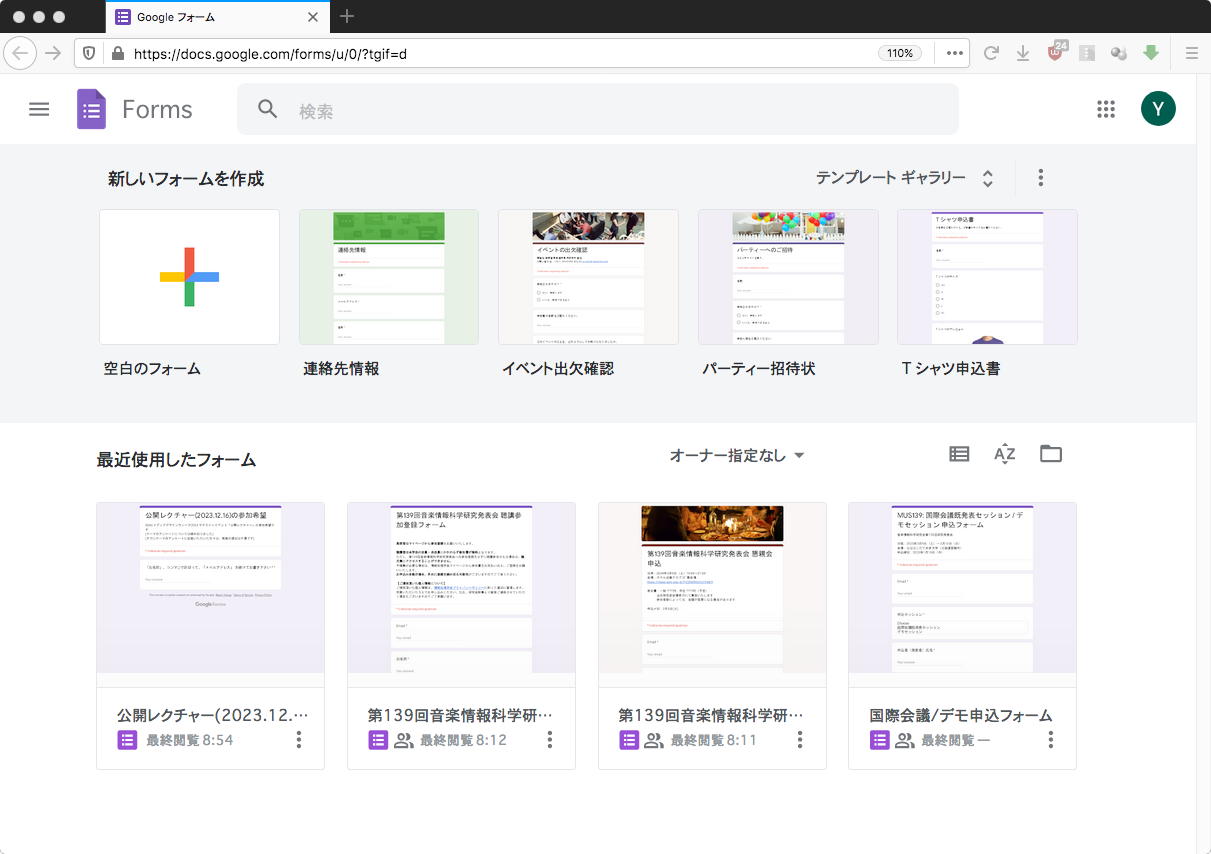
Task: Click the 検索 search field
Action: coord(600,110)
